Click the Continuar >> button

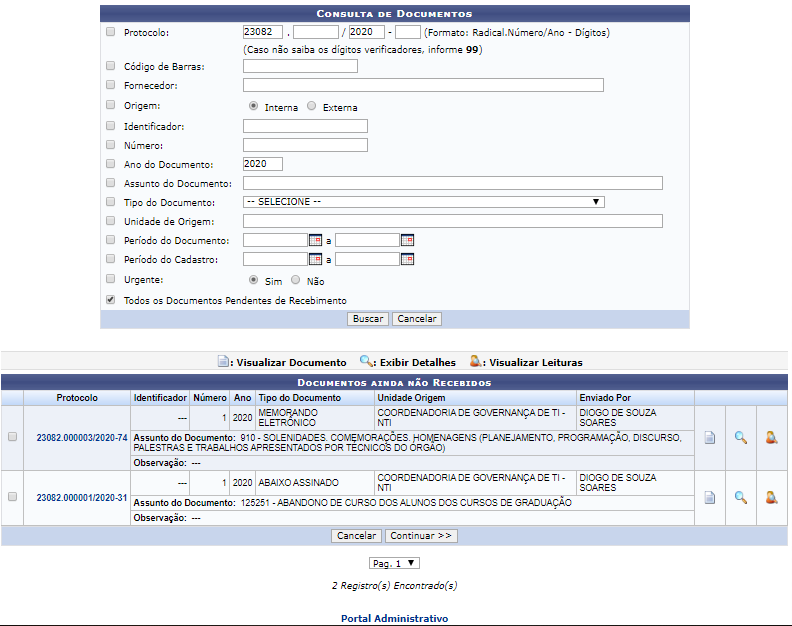pyautogui.click(x=421, y=536)
